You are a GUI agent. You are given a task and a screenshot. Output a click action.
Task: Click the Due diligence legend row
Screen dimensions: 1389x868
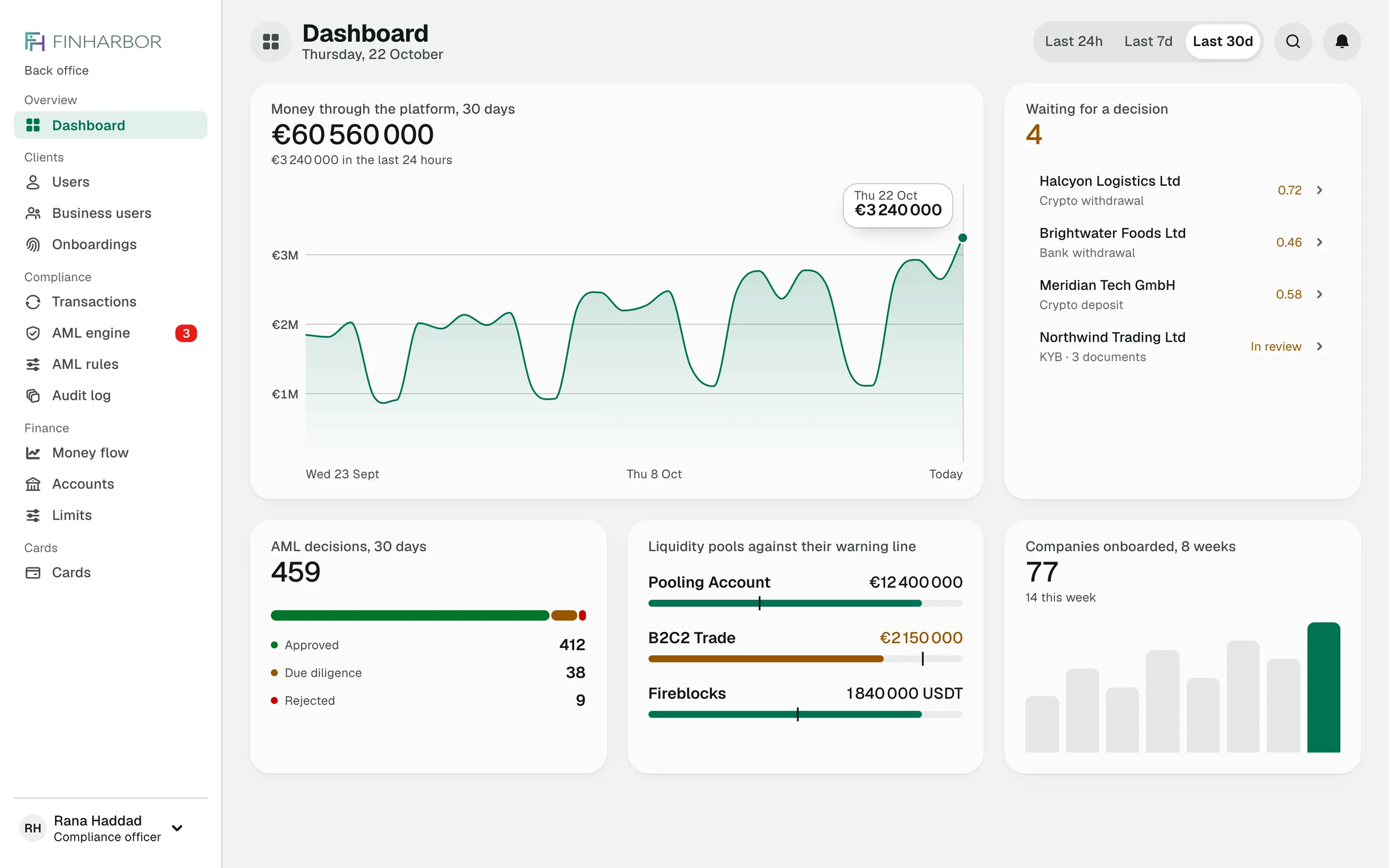428,673
